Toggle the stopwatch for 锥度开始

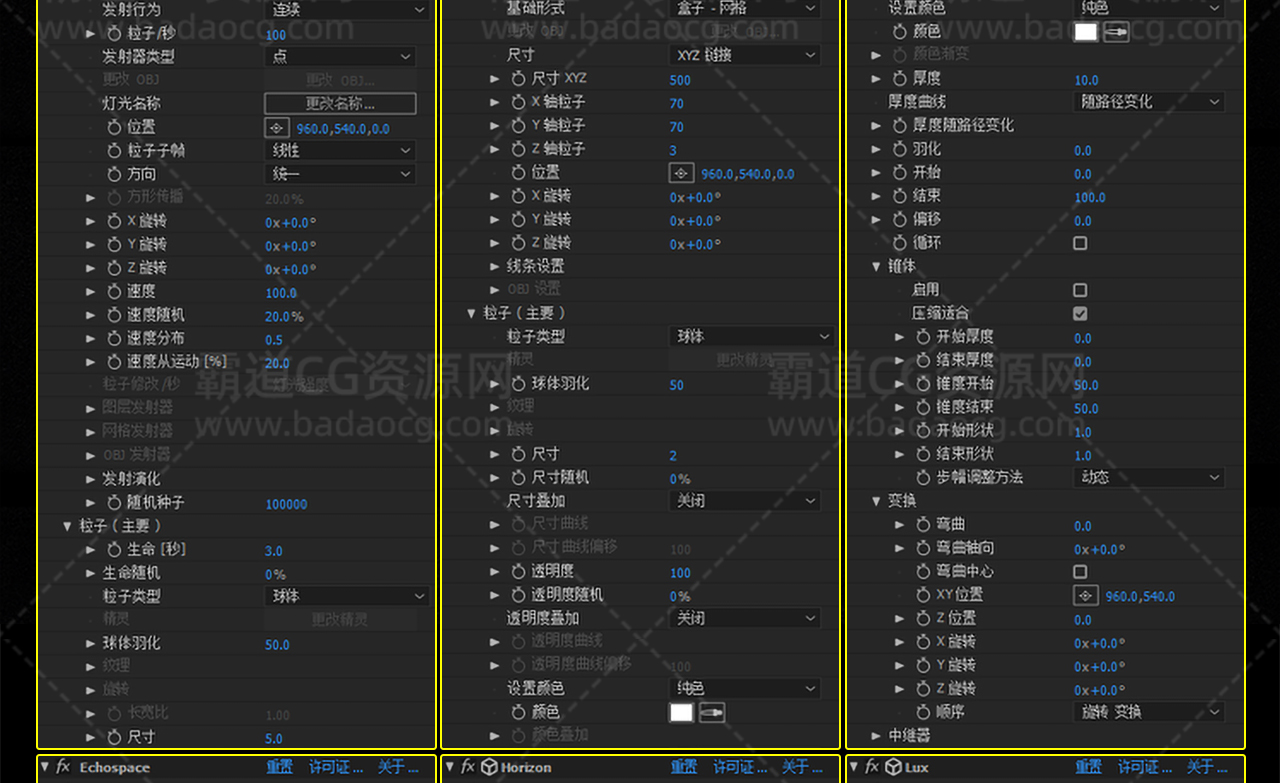pos(923,384)
